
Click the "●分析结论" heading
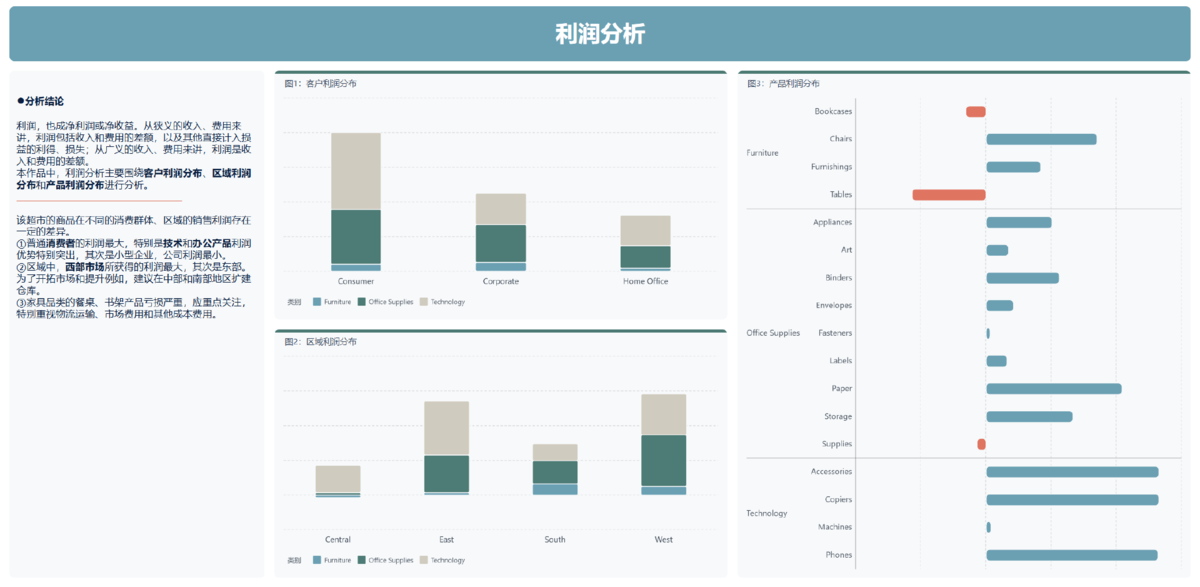click(41, 101)
